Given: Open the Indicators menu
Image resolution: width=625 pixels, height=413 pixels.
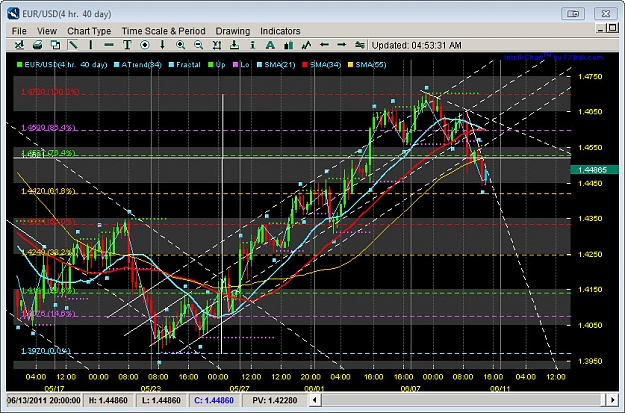Looking at the screenshot, I should pos(280,31).
